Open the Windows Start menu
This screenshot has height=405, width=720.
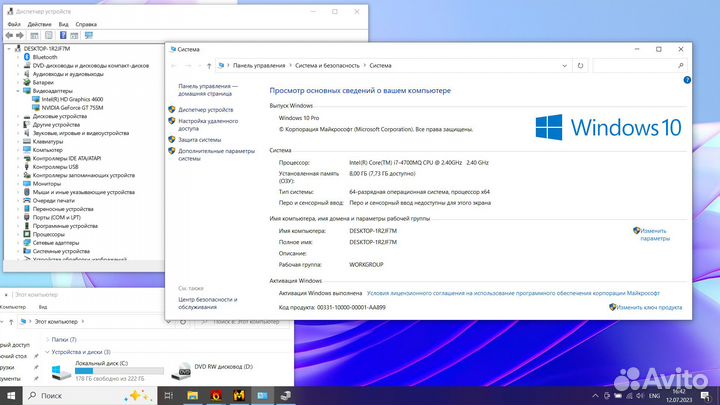11,395
